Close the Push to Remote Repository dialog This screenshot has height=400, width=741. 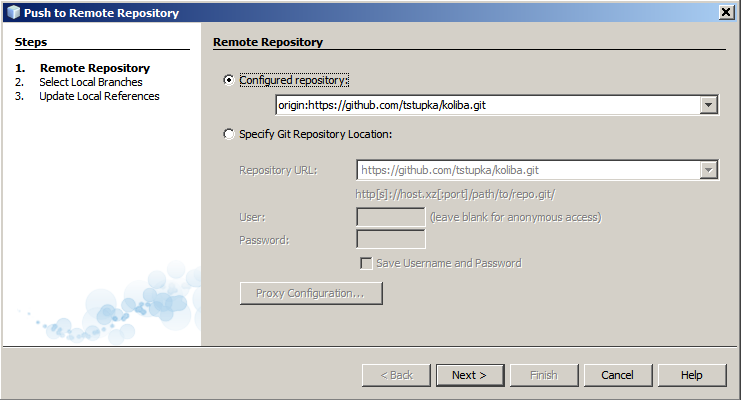click(727, 12)
